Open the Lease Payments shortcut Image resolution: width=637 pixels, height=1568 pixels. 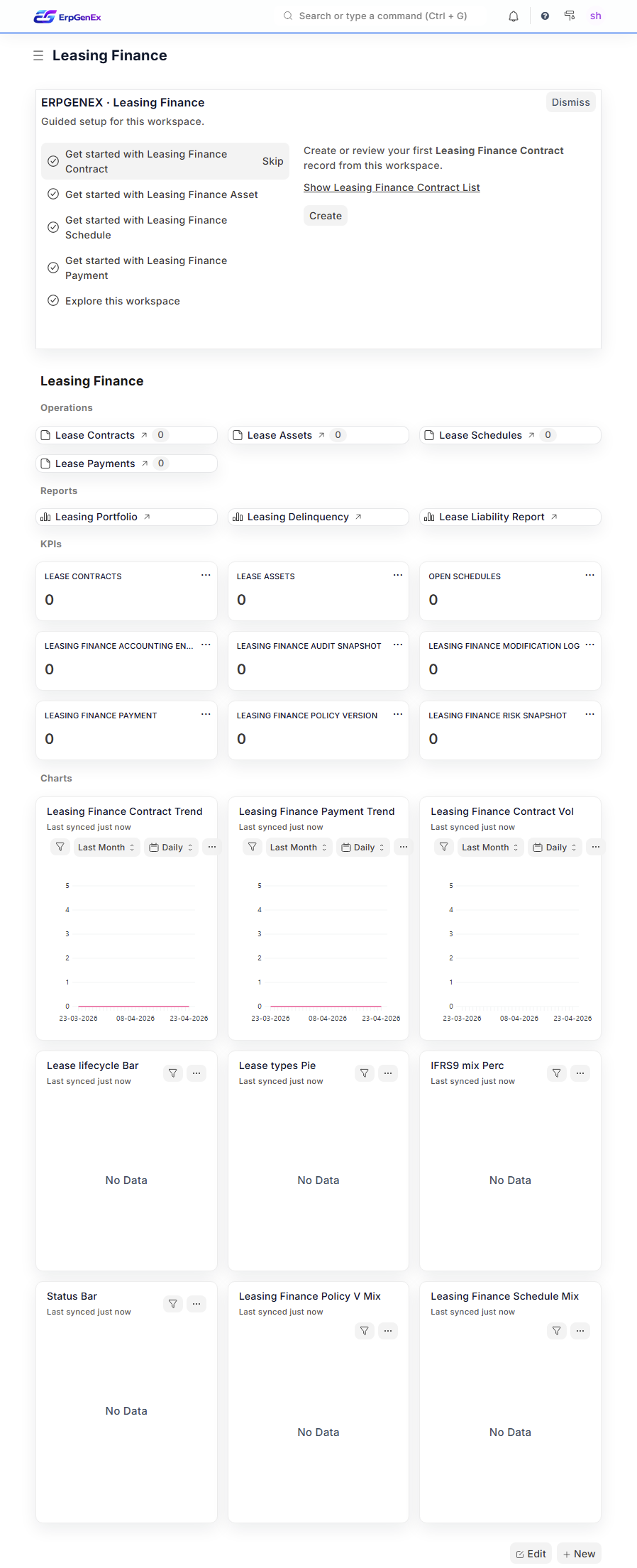[x=126, y=464]
